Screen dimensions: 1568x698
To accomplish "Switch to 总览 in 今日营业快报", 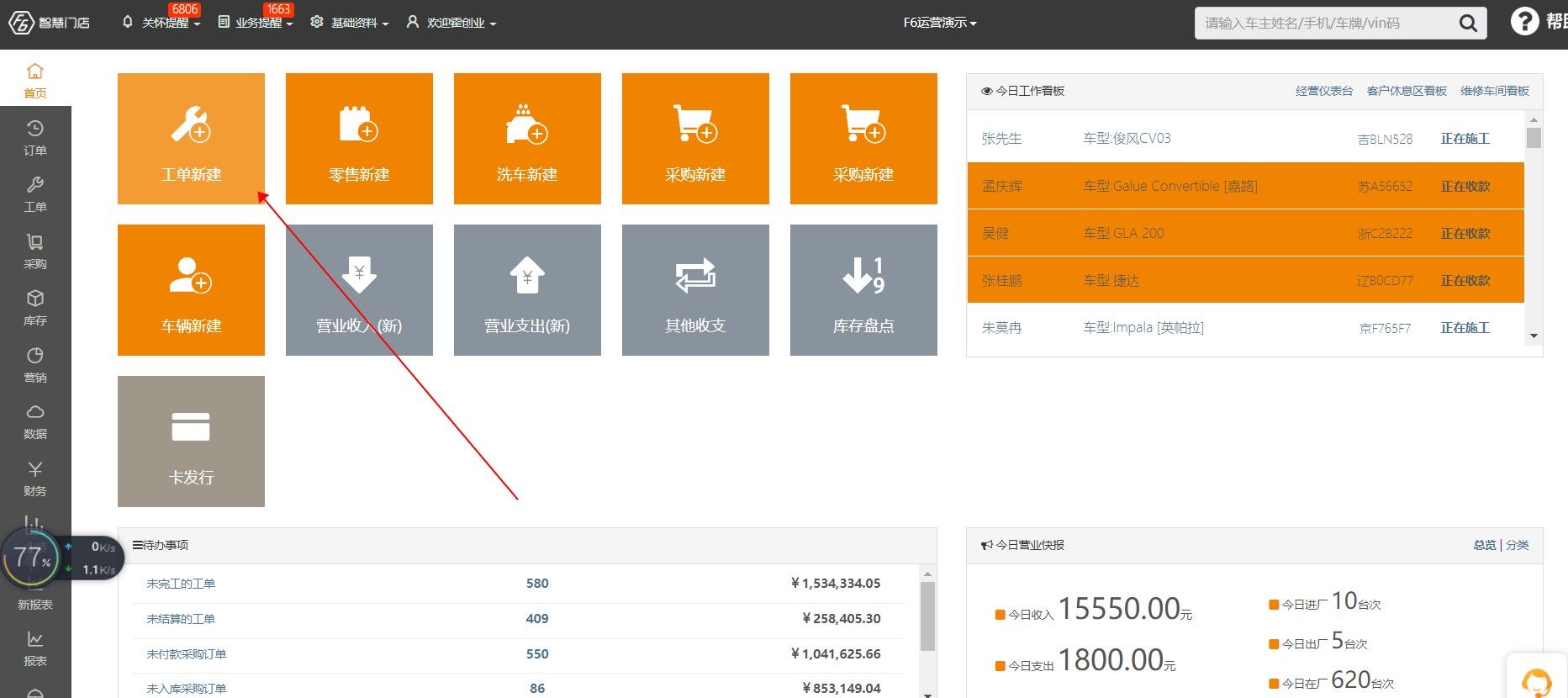I will pyautogui.click(x=1485, y=545).
